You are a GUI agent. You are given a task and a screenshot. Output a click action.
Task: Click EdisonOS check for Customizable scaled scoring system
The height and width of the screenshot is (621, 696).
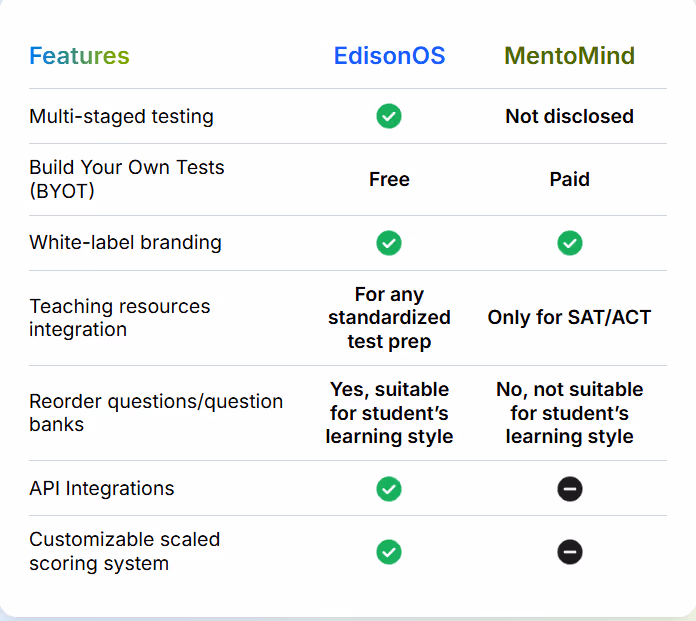(x=389, y=552)
